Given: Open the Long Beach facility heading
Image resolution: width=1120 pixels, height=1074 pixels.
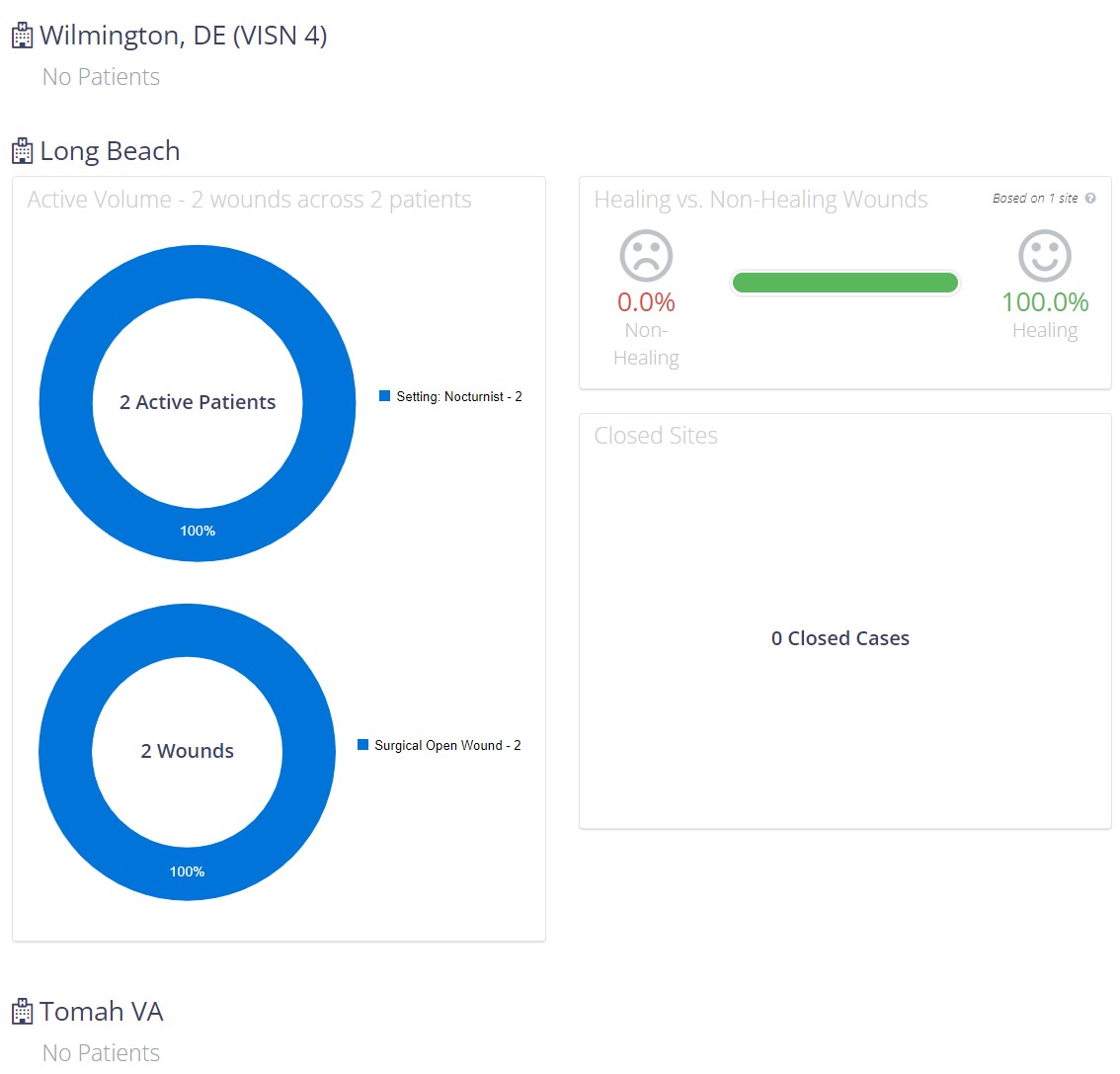Looking at the screenshot, I should point(110,151).
